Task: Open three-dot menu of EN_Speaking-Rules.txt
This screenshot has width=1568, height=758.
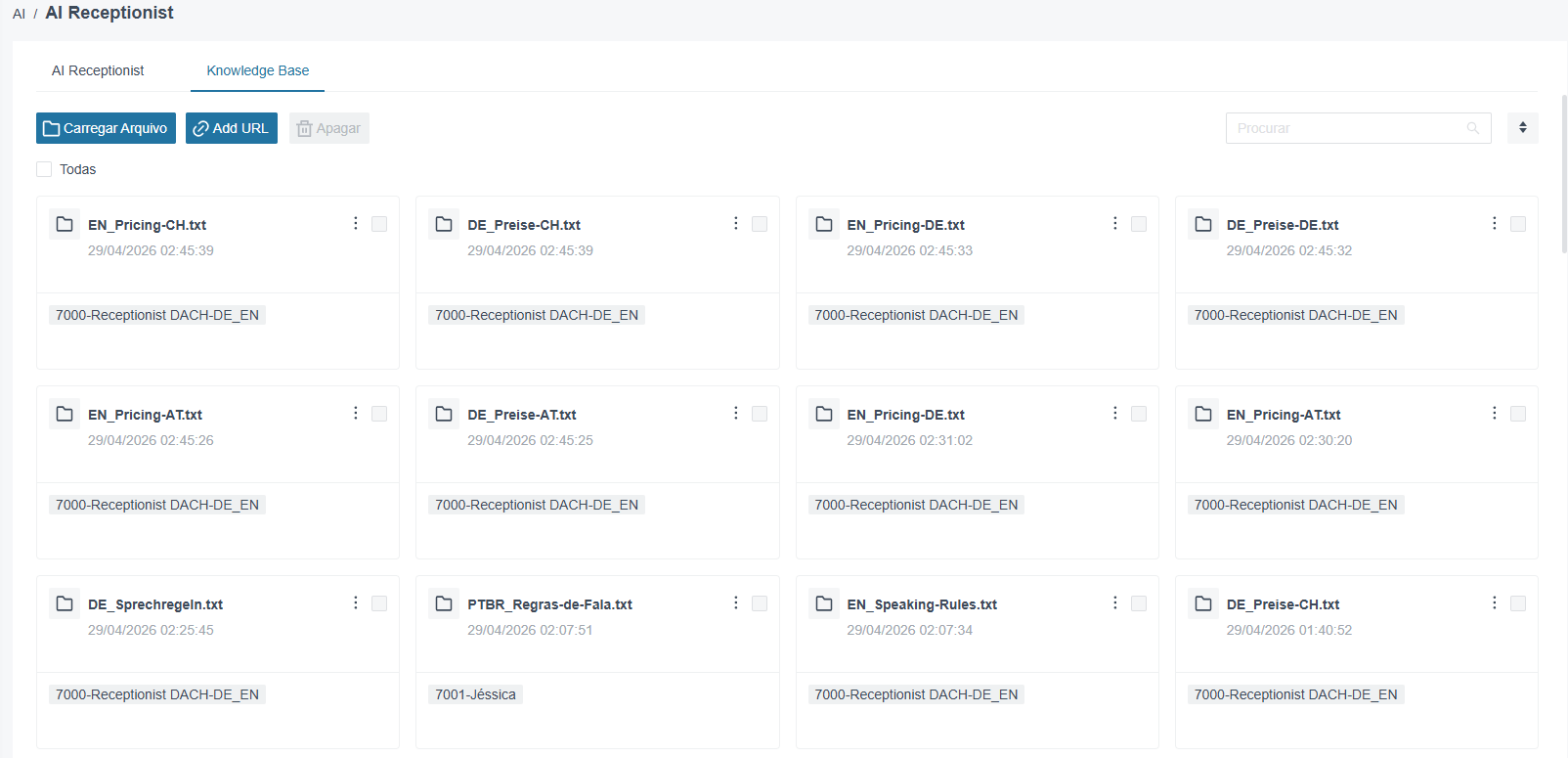Action: (1115, 602)
